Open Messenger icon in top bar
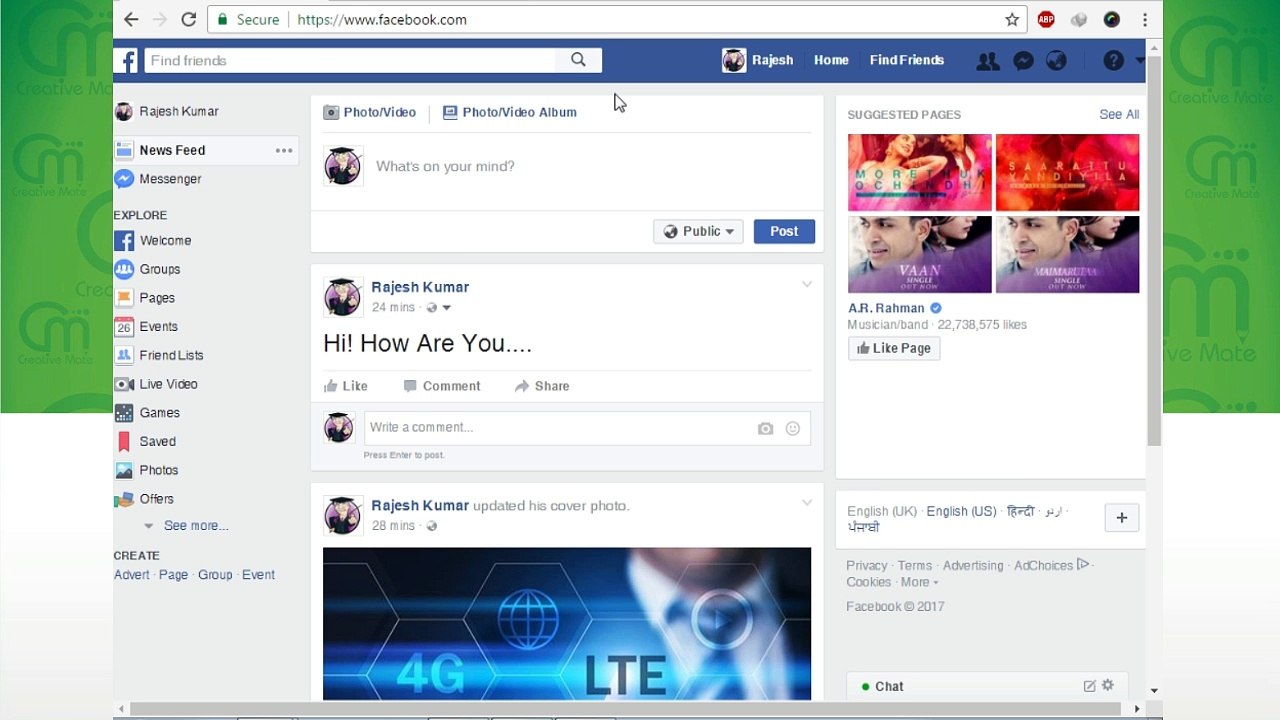This screenshot has width=1280, height=720. [1023, 61]
